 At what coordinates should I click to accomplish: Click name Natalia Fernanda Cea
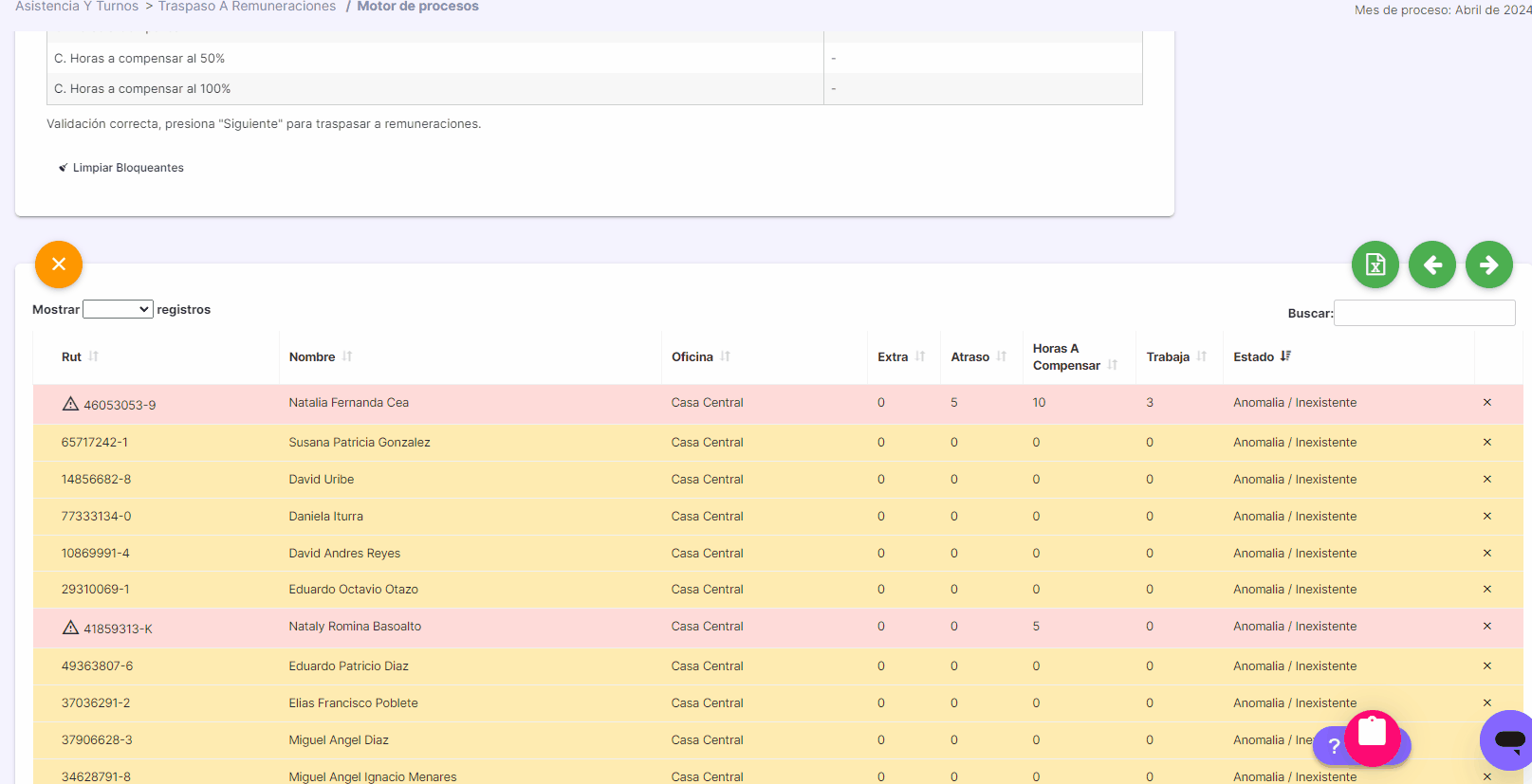click(349, 403)
